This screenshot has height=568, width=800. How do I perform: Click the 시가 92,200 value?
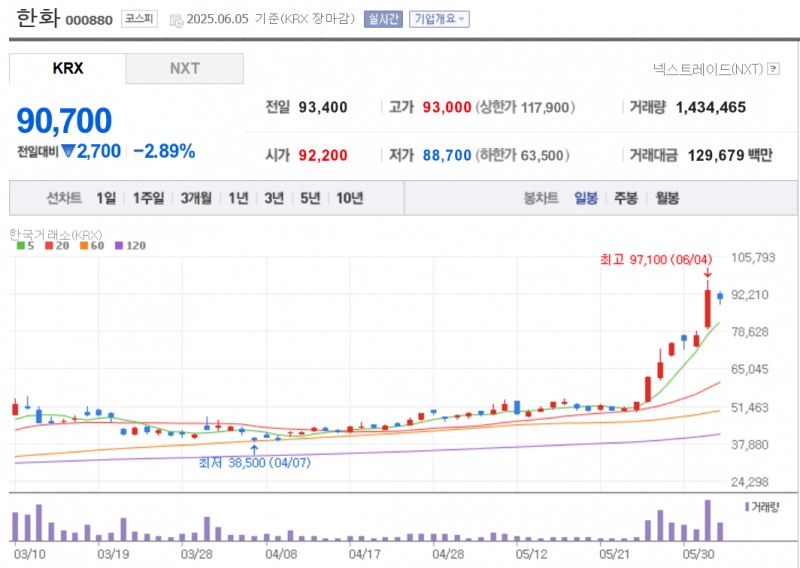tap(322, 155)
